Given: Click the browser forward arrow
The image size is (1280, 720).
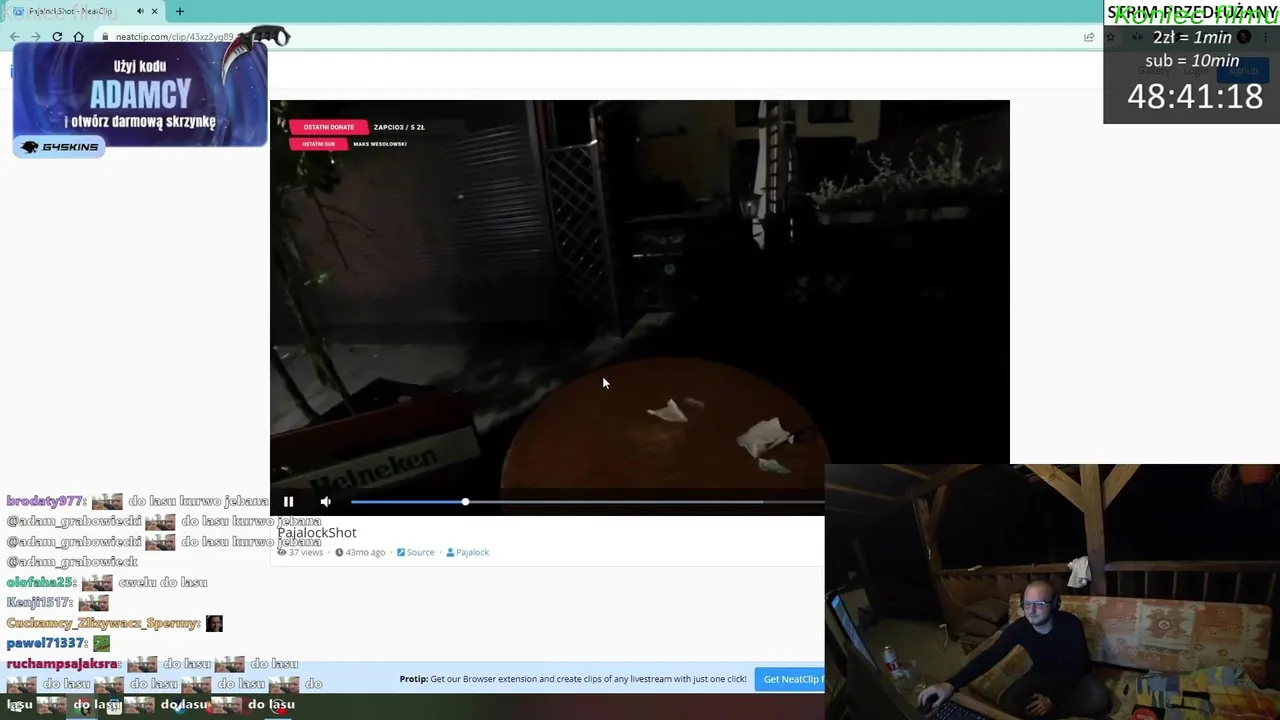Looking at the screenshot, I should [x=36, y=37].
